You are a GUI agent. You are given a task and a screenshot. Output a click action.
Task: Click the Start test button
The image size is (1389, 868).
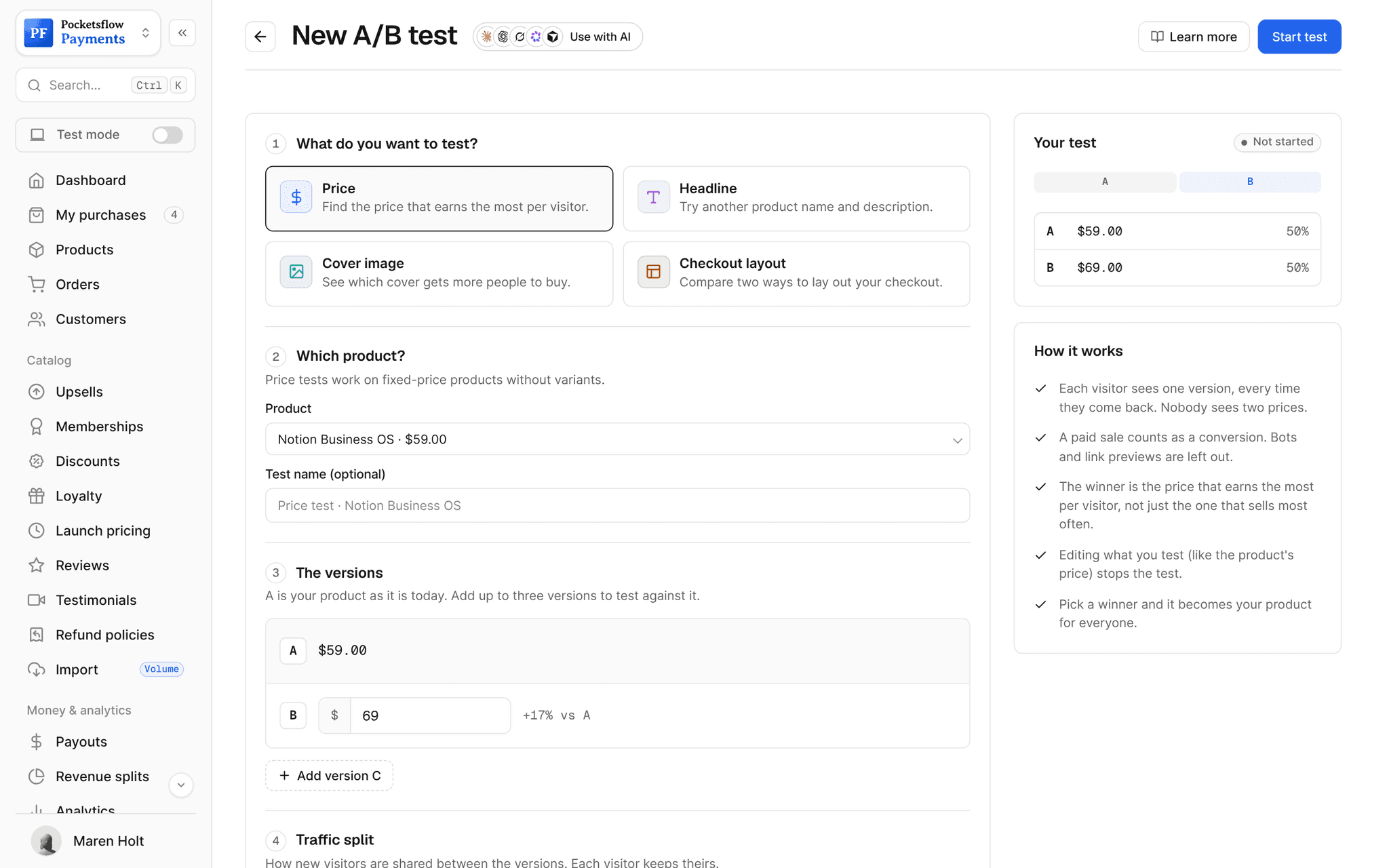[1299, 37]
